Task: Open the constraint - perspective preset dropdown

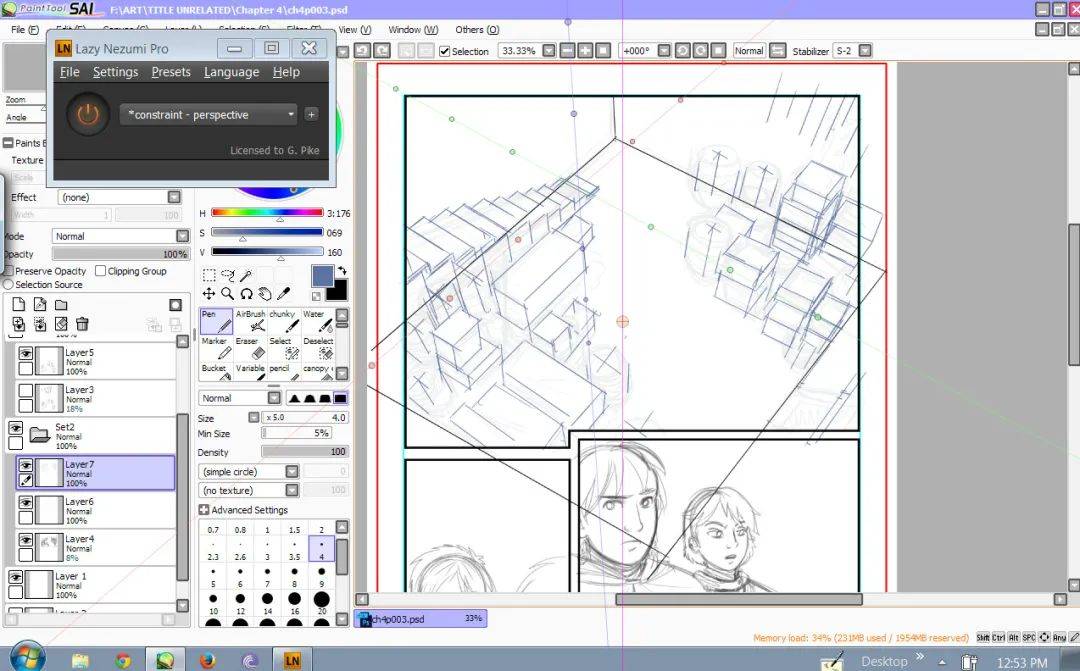Action: coord(209,115)
